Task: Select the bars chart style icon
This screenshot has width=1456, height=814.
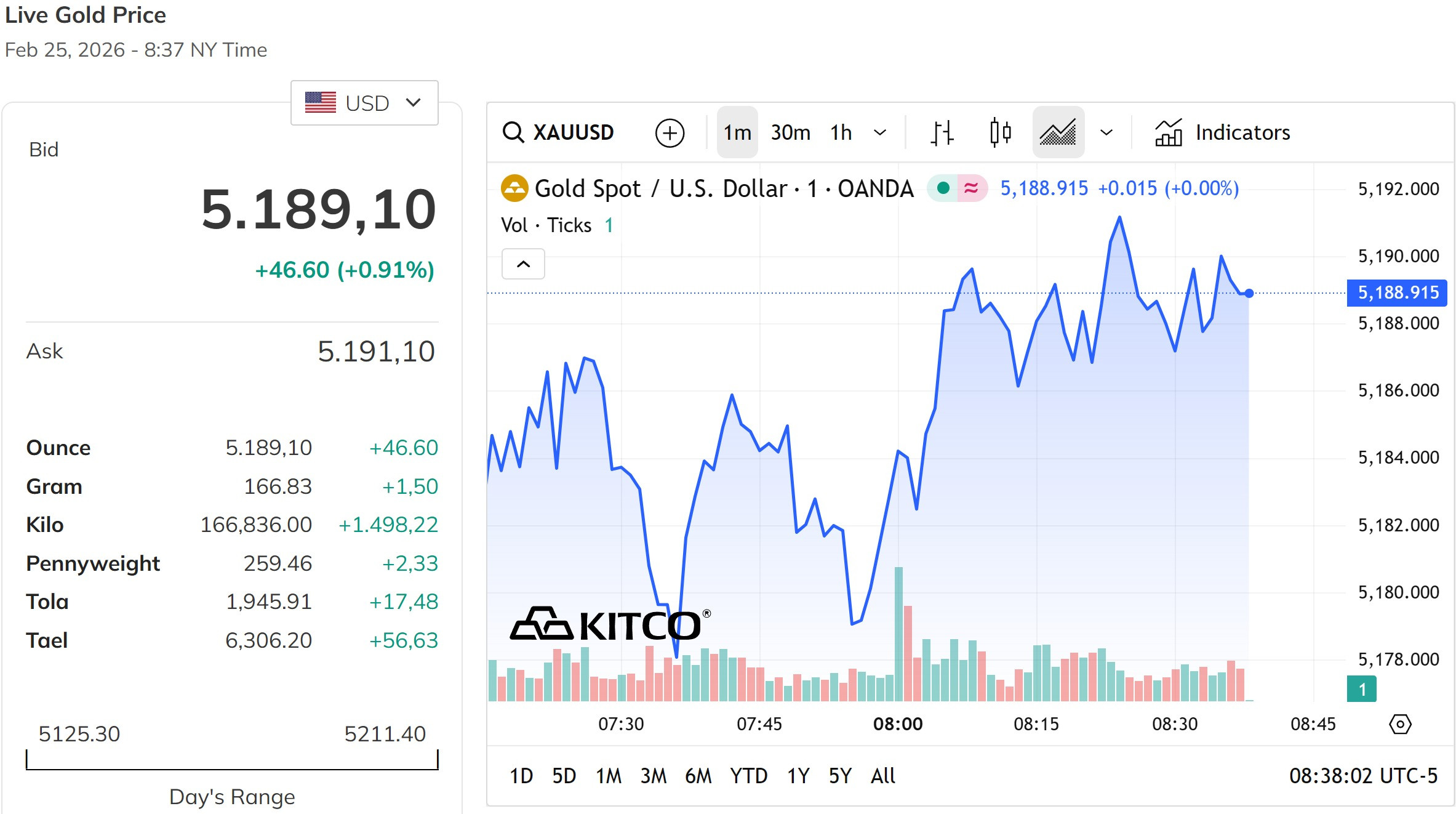Action: (942, 133)
